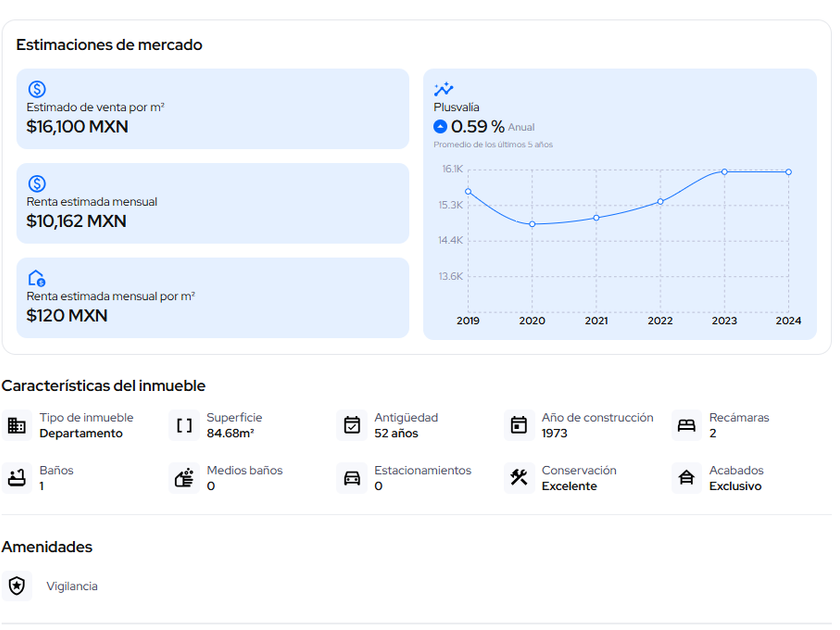Viewport: 840px width, 630px height.
Task: Click the 2020 data point on chart
Action: tap(532, 224)
